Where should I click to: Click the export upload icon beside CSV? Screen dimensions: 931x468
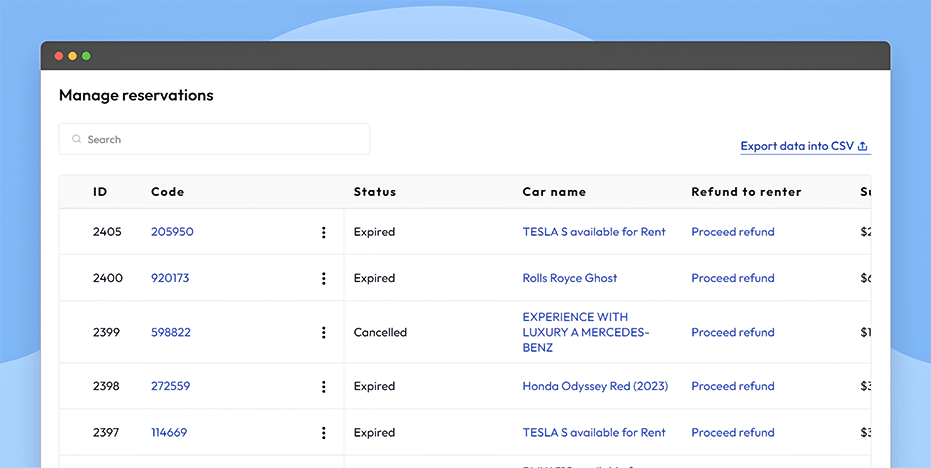click(863, 146)
